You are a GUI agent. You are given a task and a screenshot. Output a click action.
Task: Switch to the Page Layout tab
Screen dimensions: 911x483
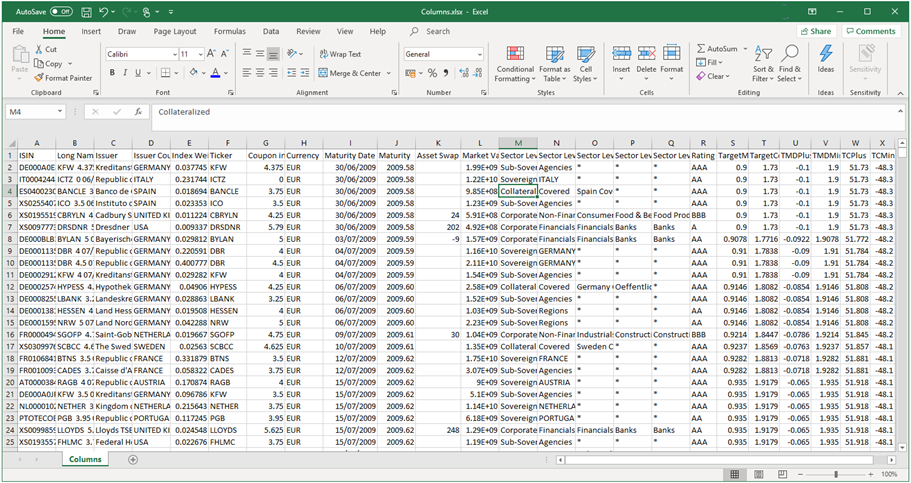tap(174, 31)
